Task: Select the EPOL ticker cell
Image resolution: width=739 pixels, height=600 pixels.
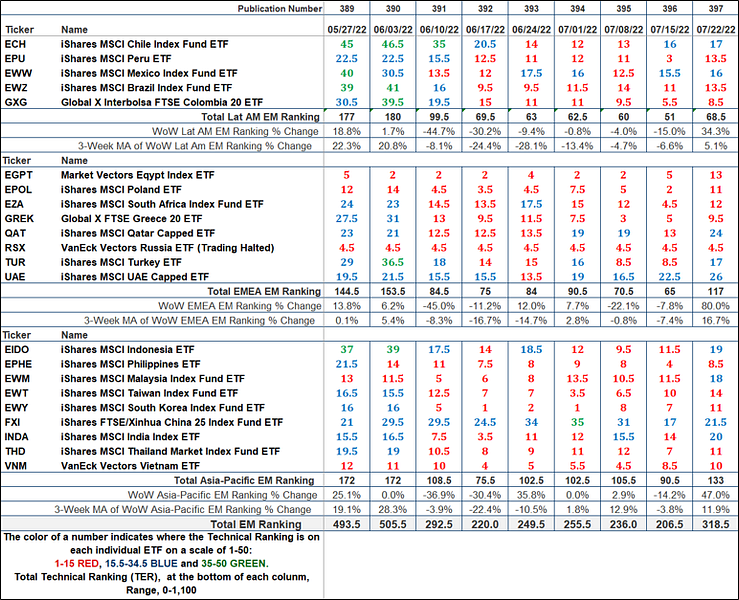Action: (18, 190)
